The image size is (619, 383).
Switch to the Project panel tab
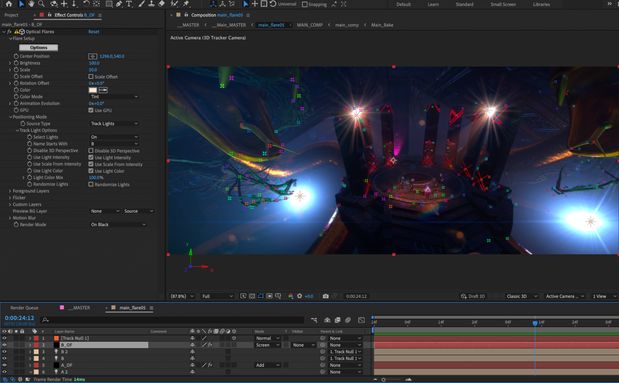point(11,15)
